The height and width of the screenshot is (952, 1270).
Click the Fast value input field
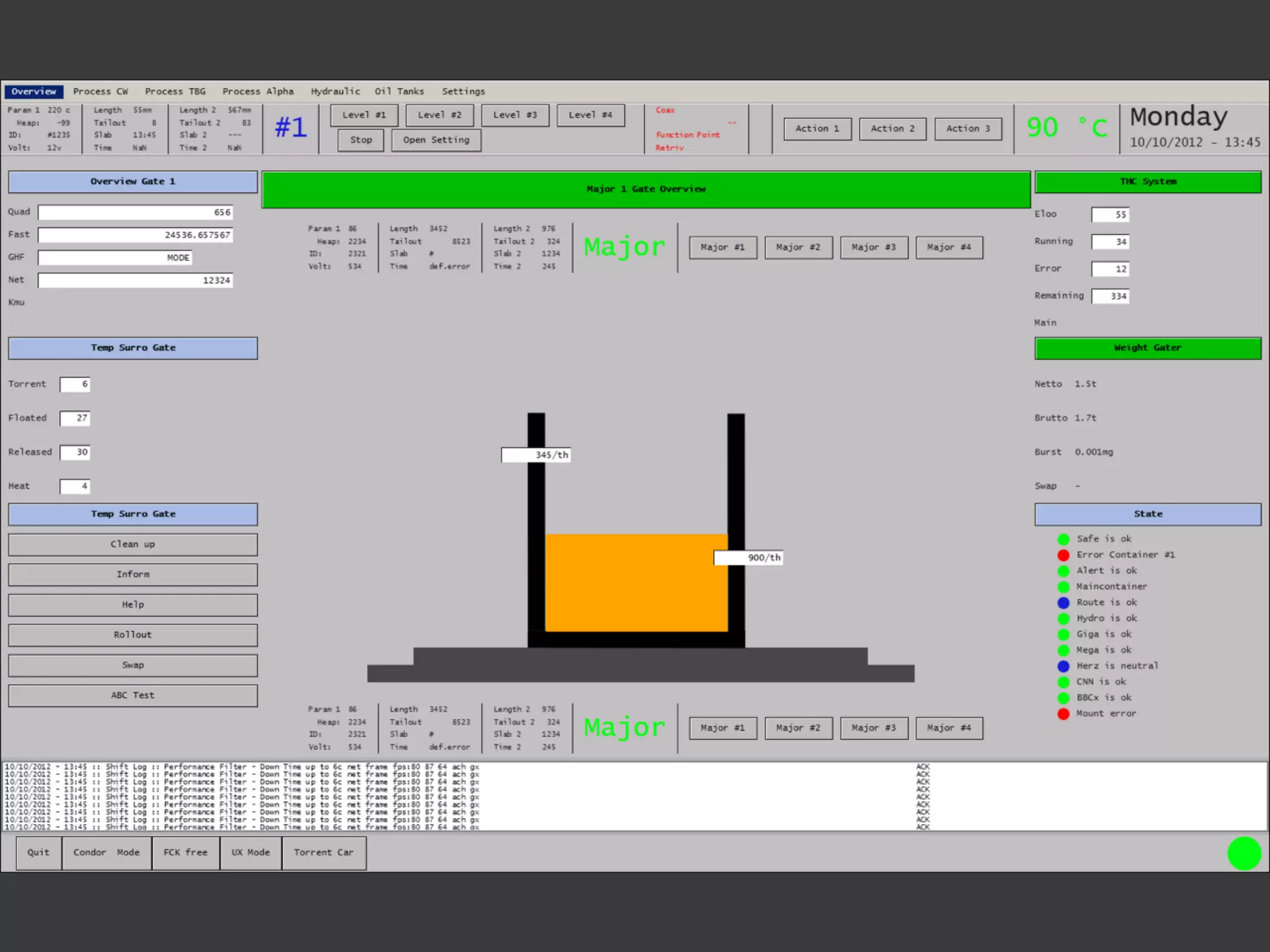135,235
